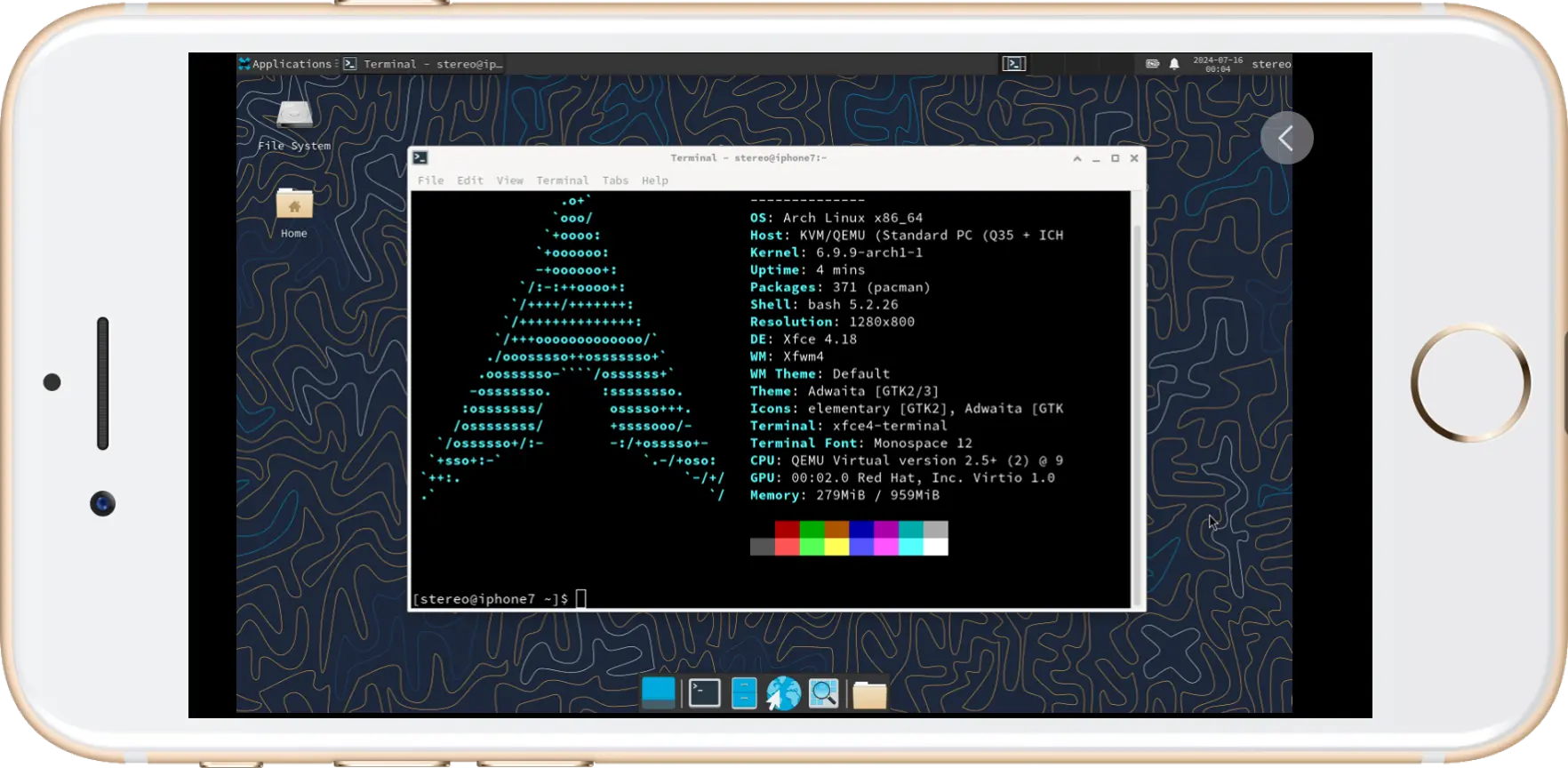Open the folder icon at the dock's end

pos(869,694)
